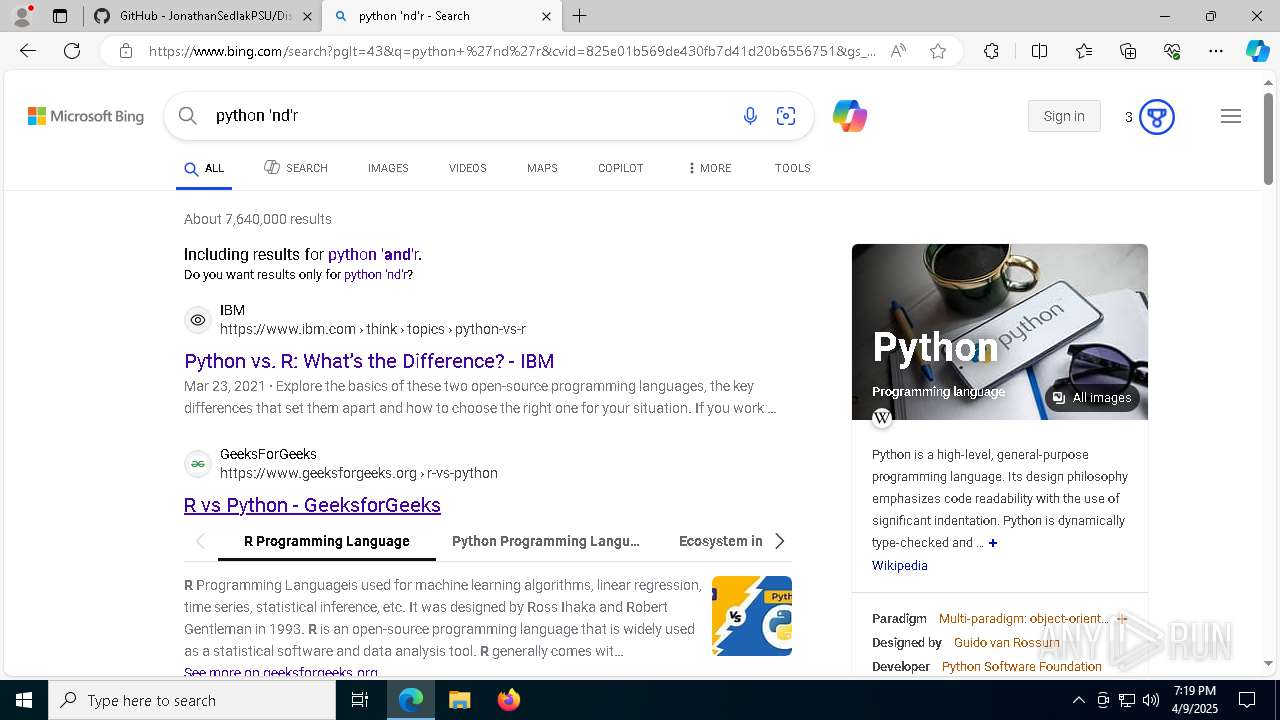
Task: Open the tab actions menu icon
Action: pyautogui.click(x=60, y=16)
